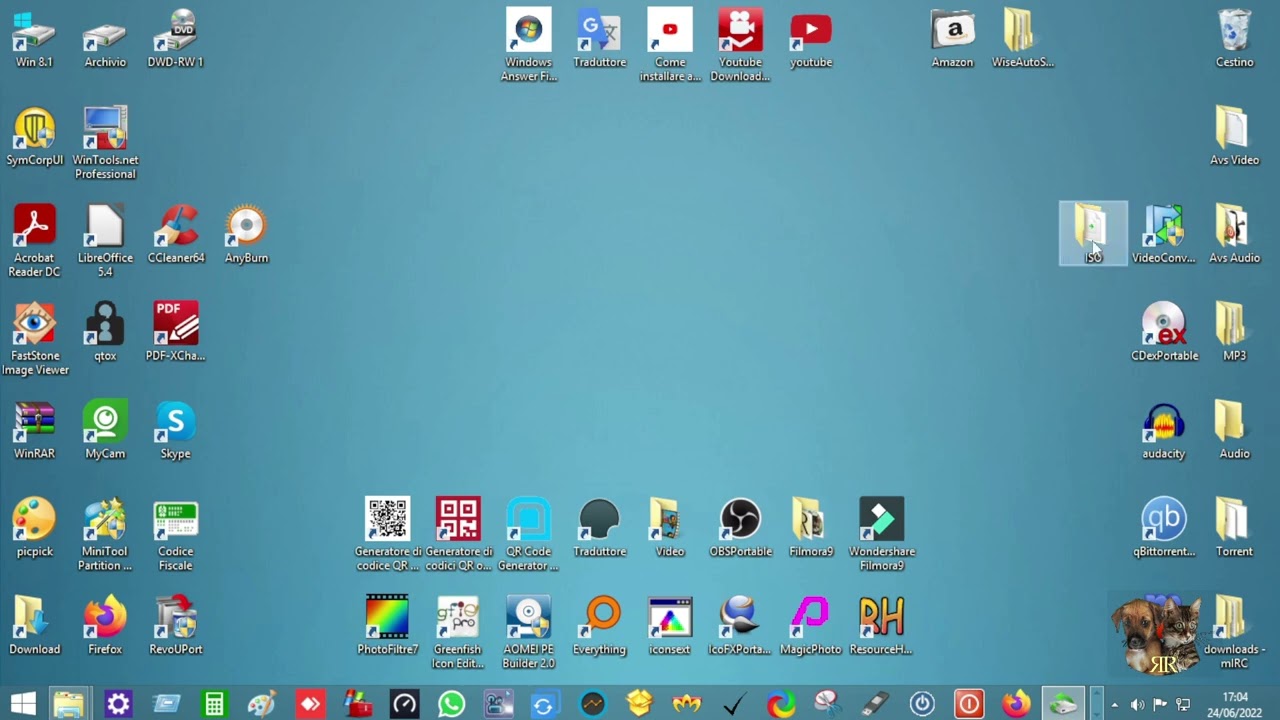Start qBittorrent from the desktop
Image resolution: width=1280 pixels, height=720 pixels.
pyautogui.click(x=1164, y=529)
